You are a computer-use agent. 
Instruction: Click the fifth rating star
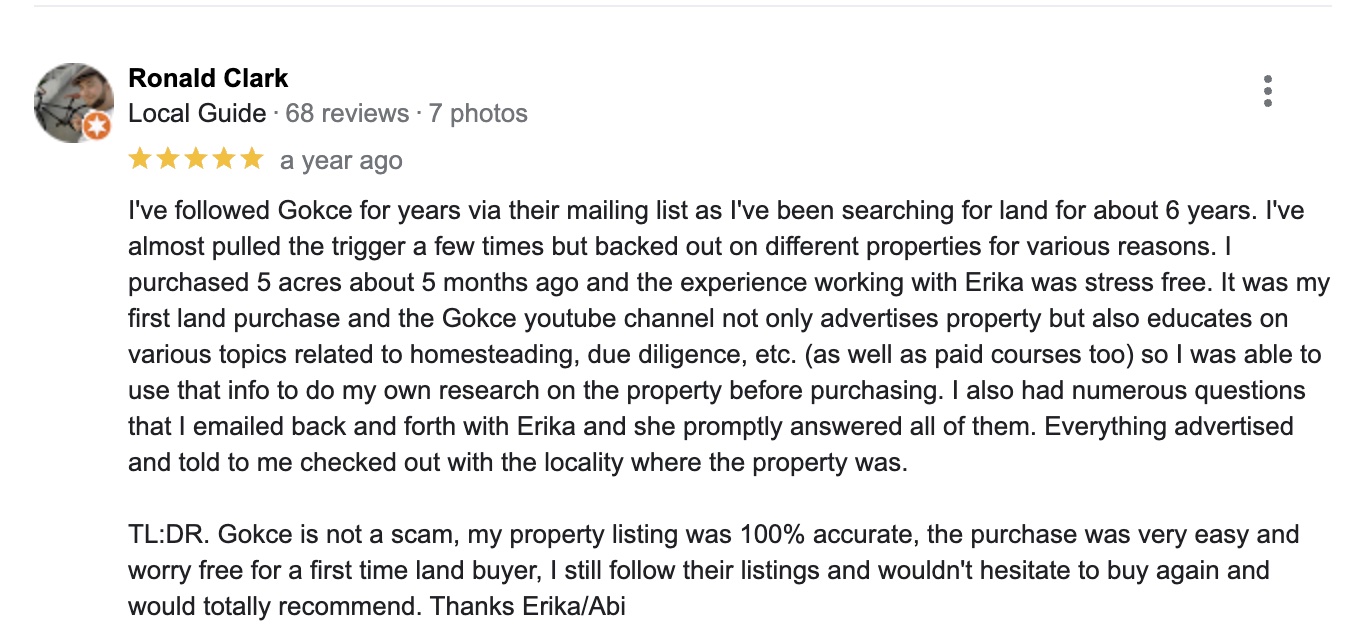point(252,159)
